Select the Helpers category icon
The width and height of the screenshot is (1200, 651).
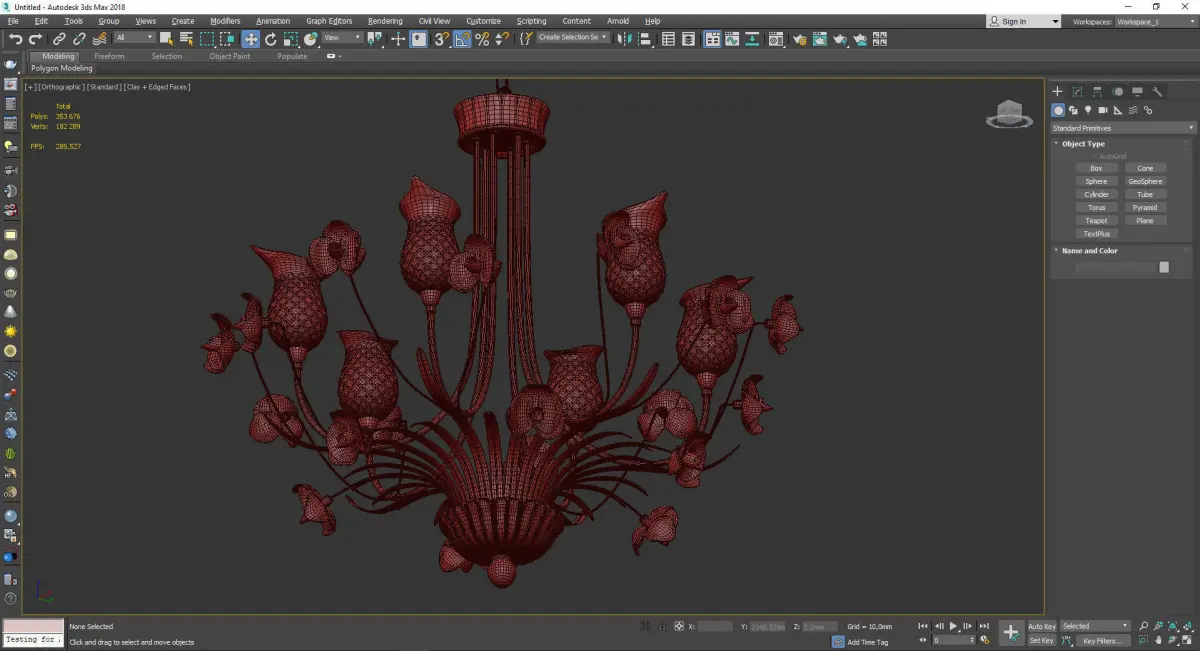[1118, 110]
